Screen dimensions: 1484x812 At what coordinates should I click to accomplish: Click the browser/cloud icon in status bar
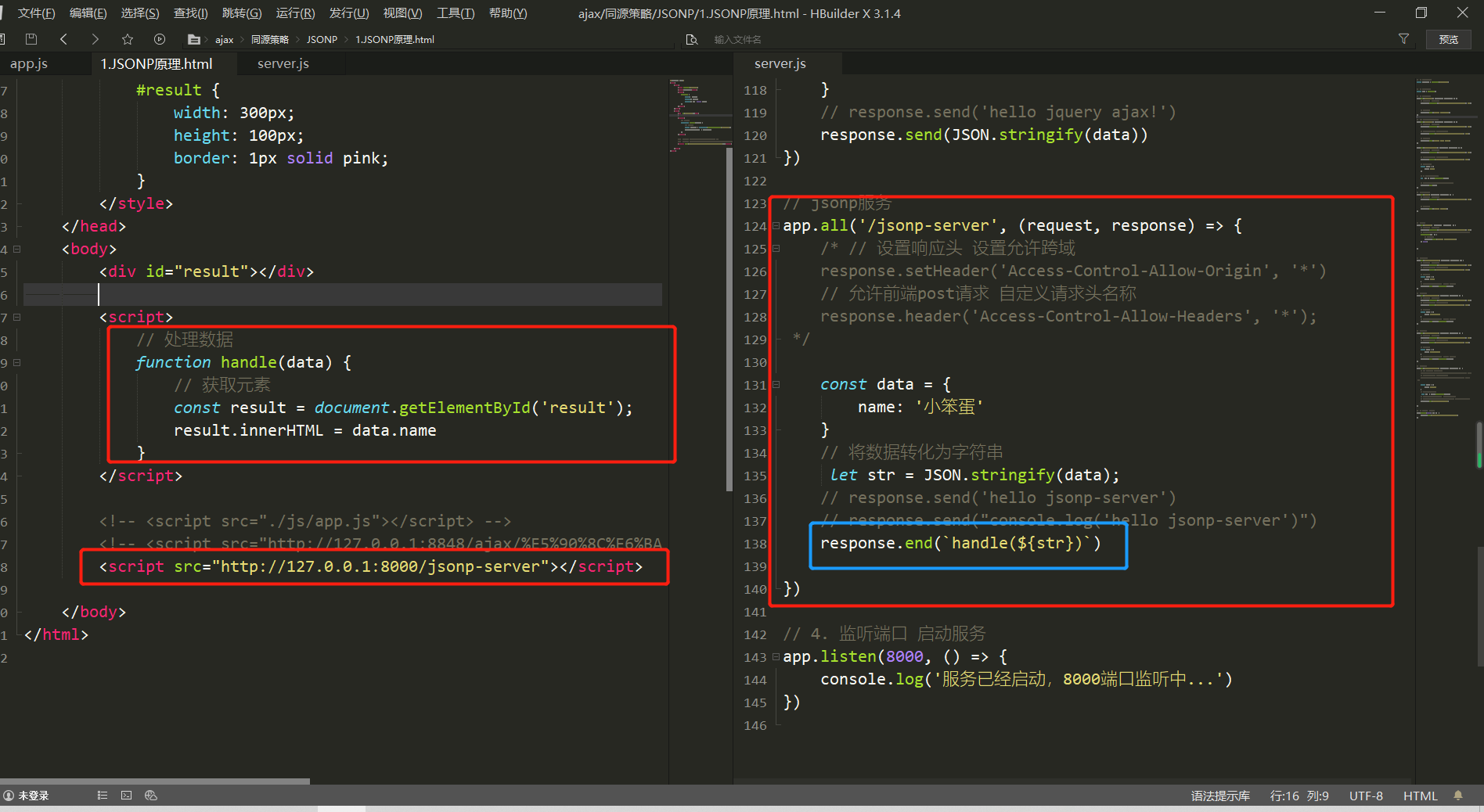click(151, 796)
